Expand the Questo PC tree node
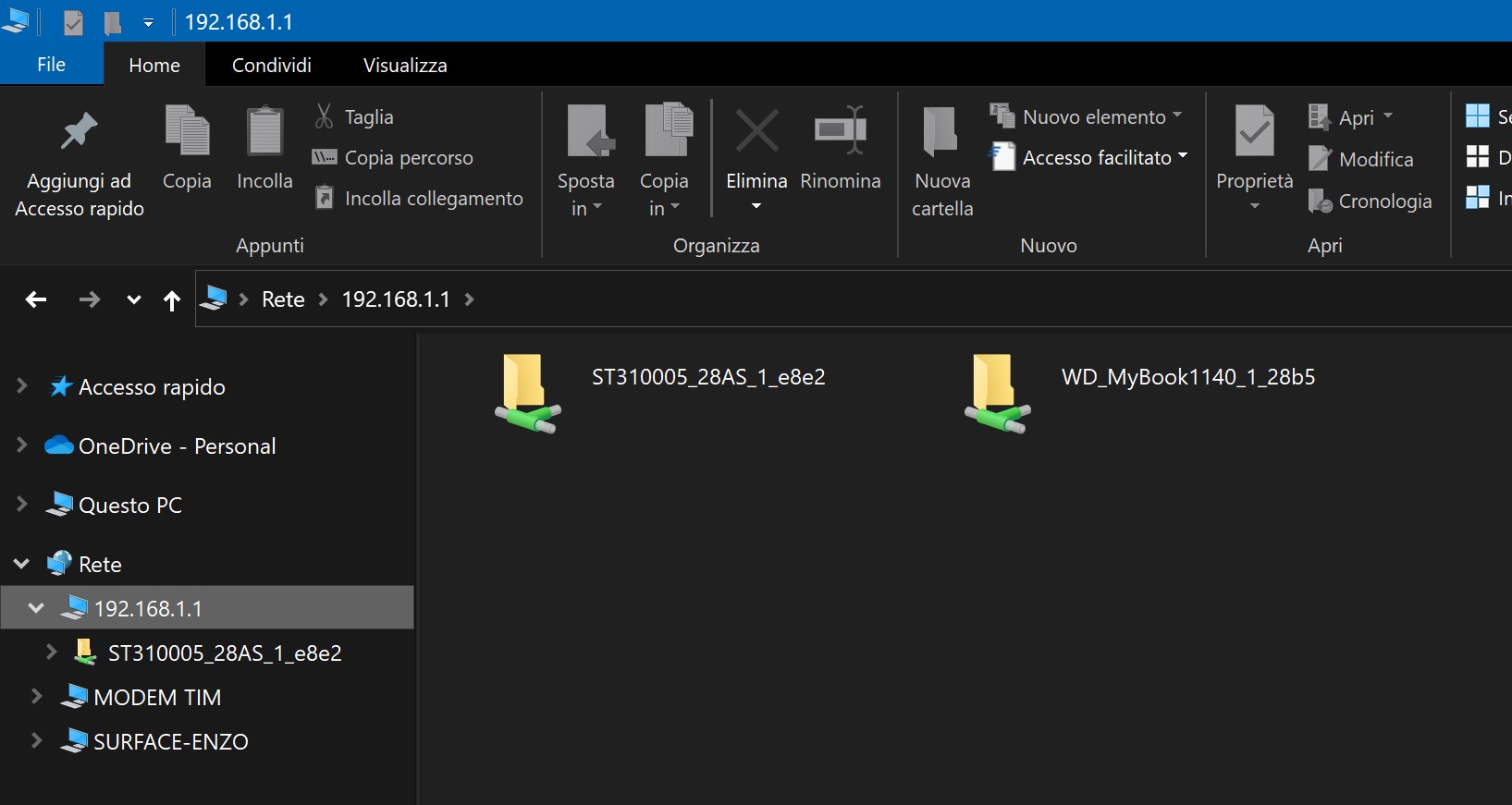 coord(22,505)
